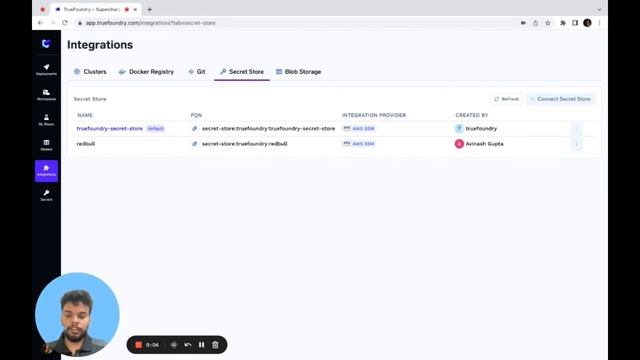Copy FQN of truefoundry-secret-store
The image size is (640, 360).
pos(195,129)
